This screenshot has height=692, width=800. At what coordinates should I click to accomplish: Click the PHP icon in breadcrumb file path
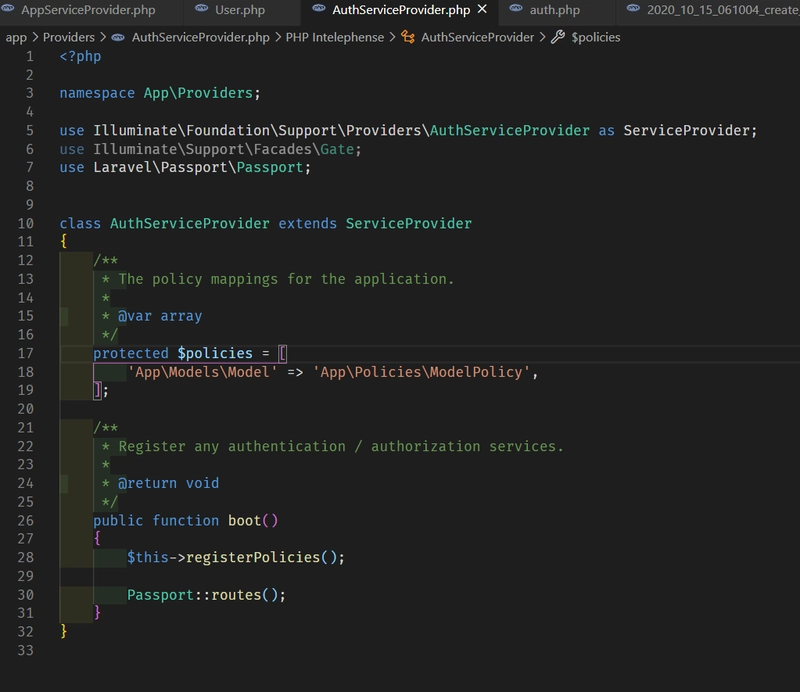point(118,37)
